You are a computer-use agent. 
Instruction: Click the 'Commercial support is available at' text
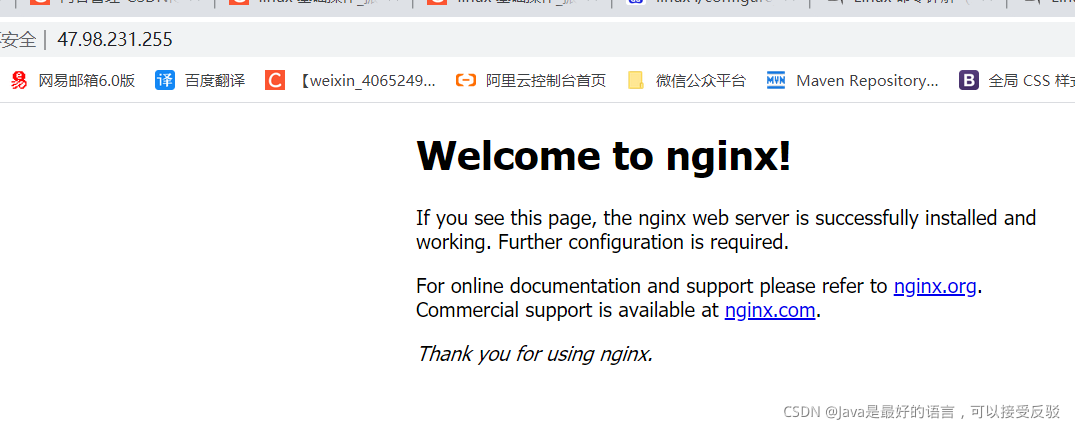(x=568, y=310)
